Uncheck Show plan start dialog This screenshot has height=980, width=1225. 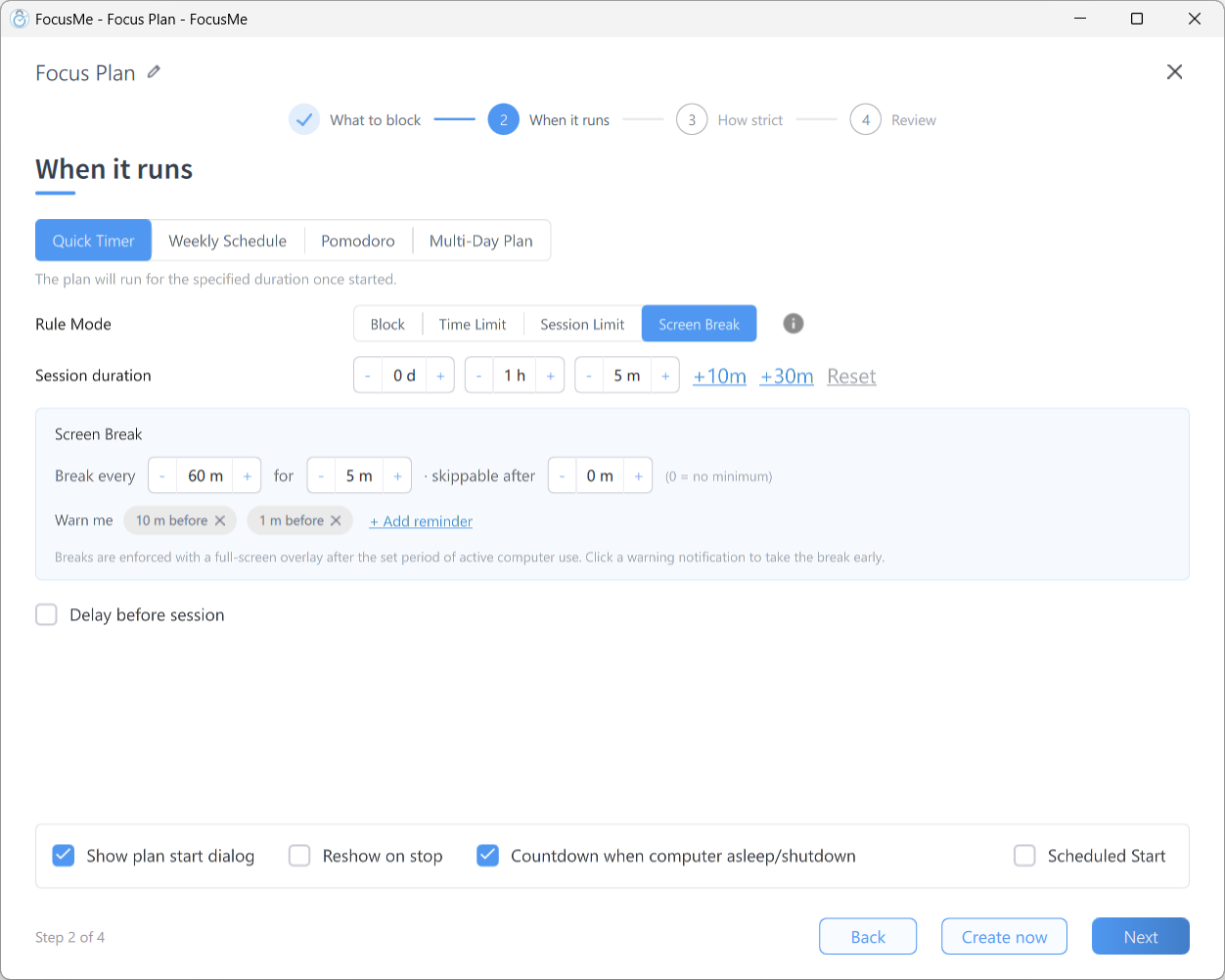[63, 856]
